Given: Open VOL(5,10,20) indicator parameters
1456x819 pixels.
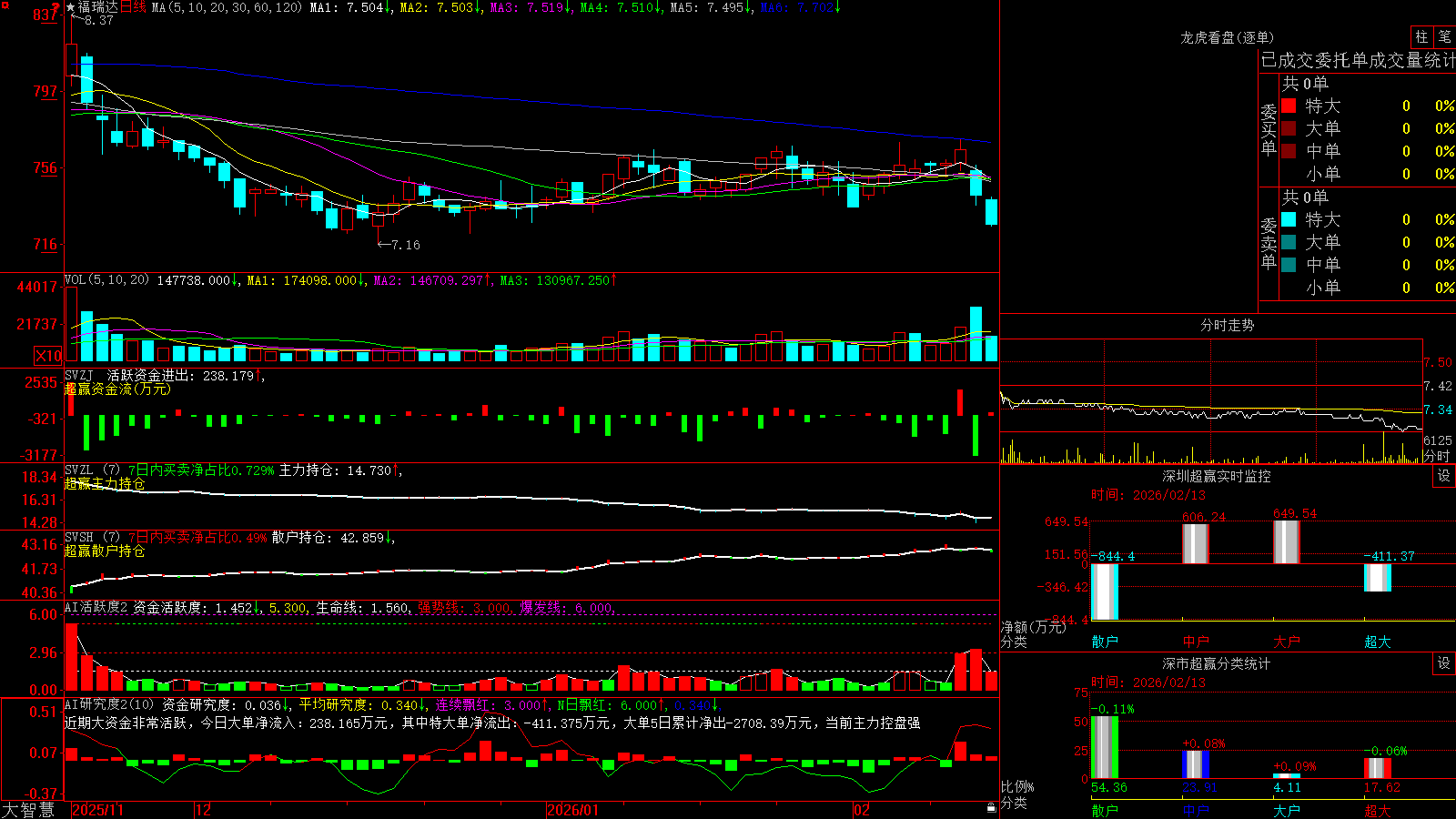Looking at the screenshot, I should pos(106,279).
